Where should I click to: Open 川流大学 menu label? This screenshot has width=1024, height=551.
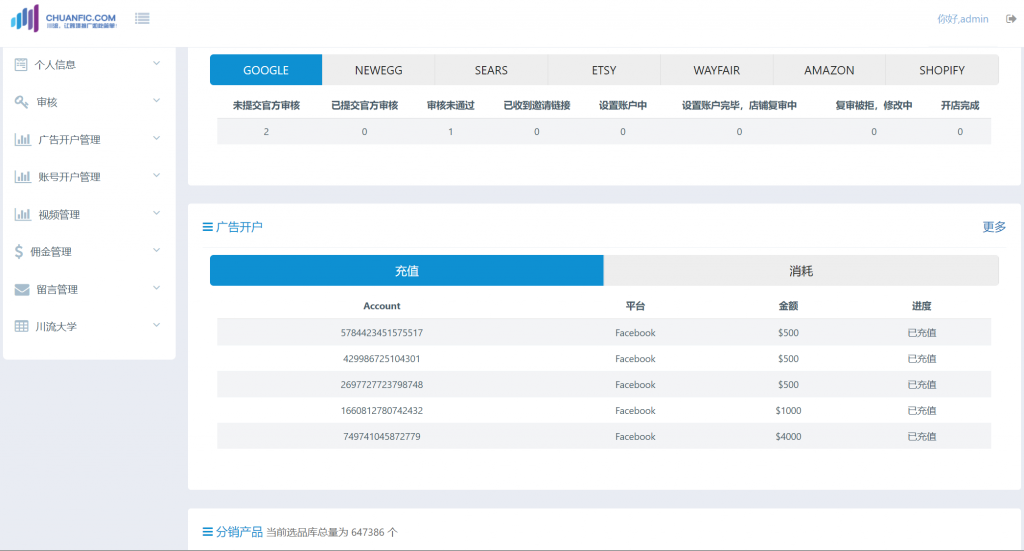point(56,326)
